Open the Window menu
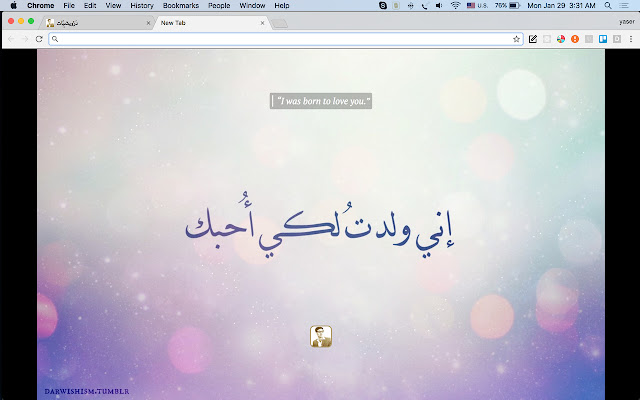640x400 pixels. click(252, 5)
